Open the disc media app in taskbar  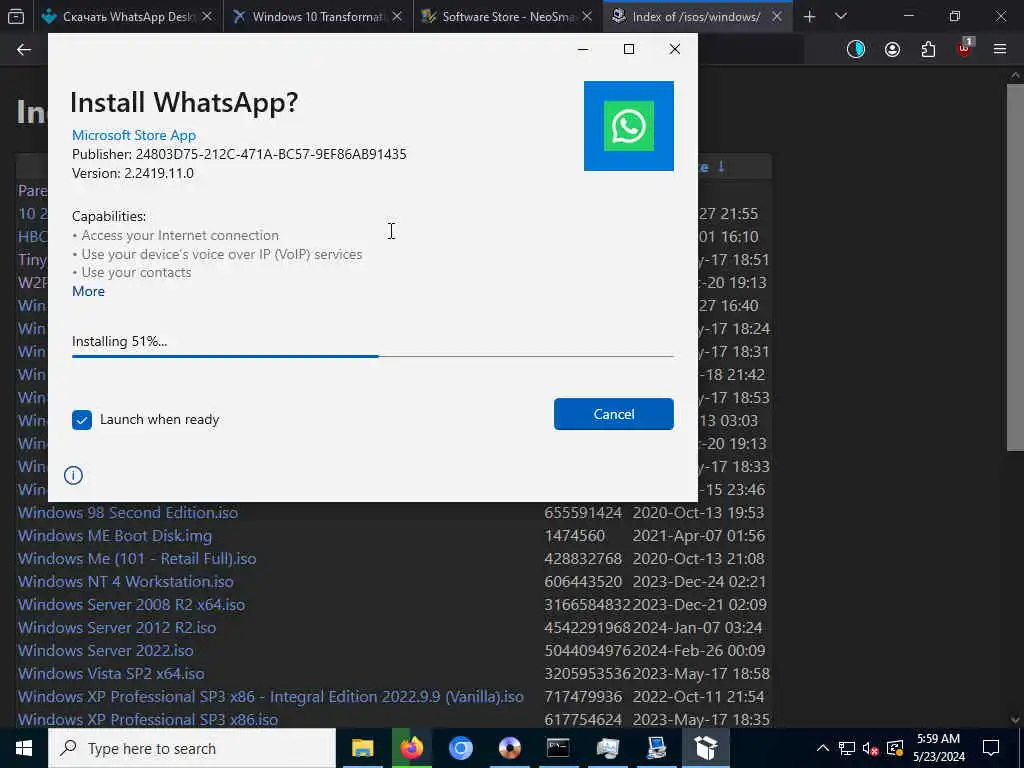click(509, 748)
